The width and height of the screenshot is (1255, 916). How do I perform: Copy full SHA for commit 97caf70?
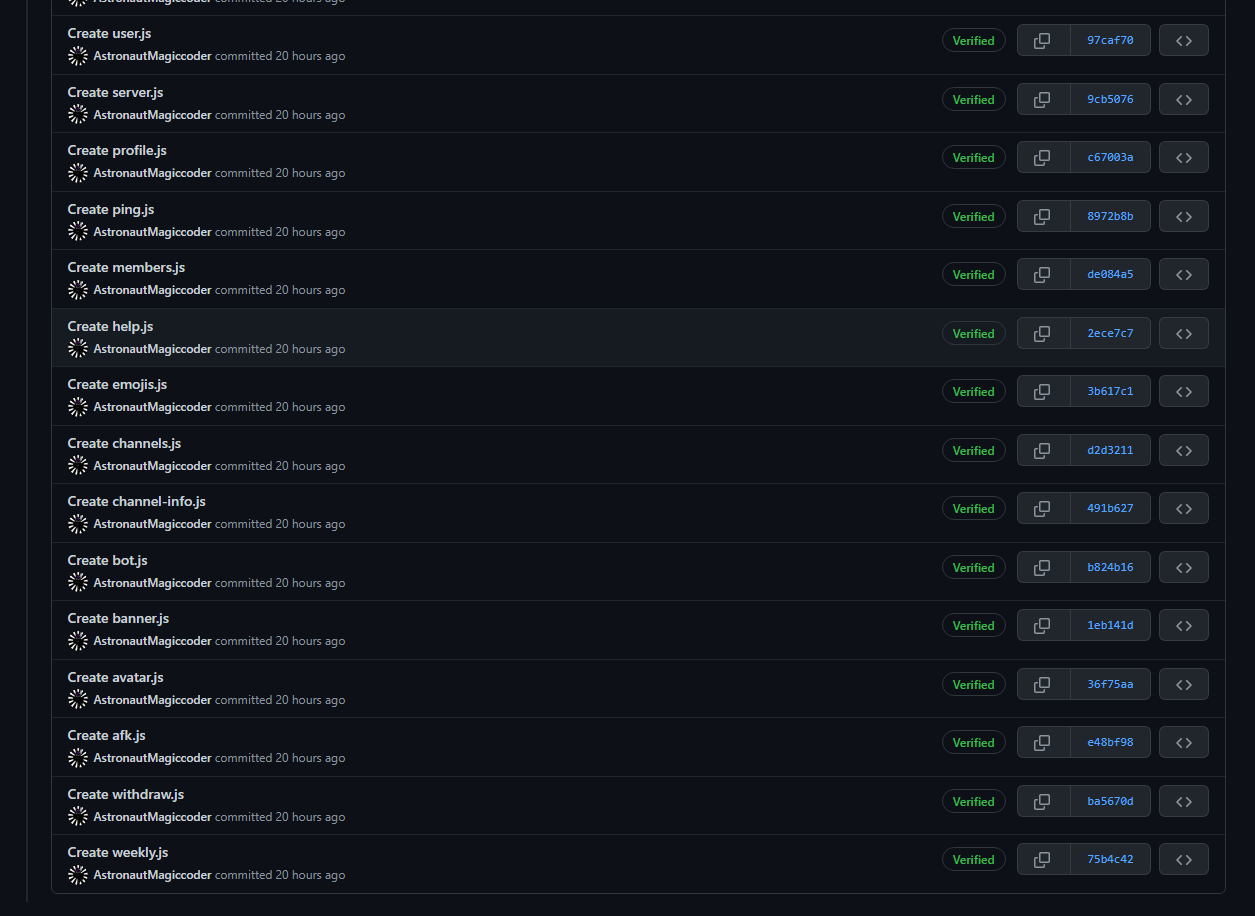(x=1043, y=41)
